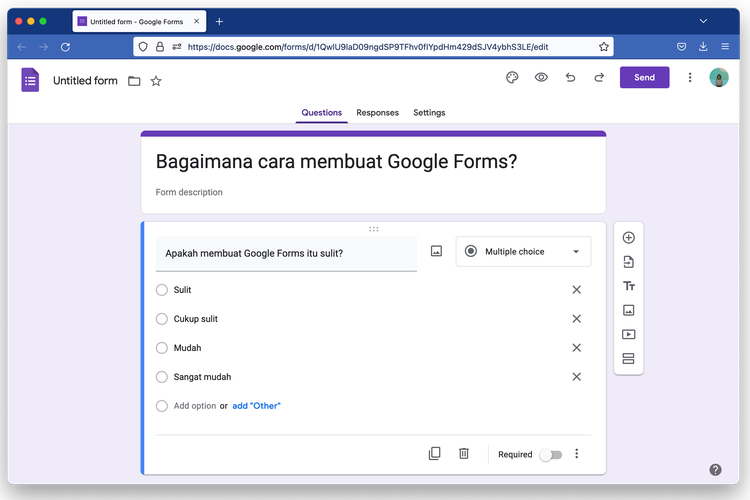Click the add video icon in sidebar

628,335
